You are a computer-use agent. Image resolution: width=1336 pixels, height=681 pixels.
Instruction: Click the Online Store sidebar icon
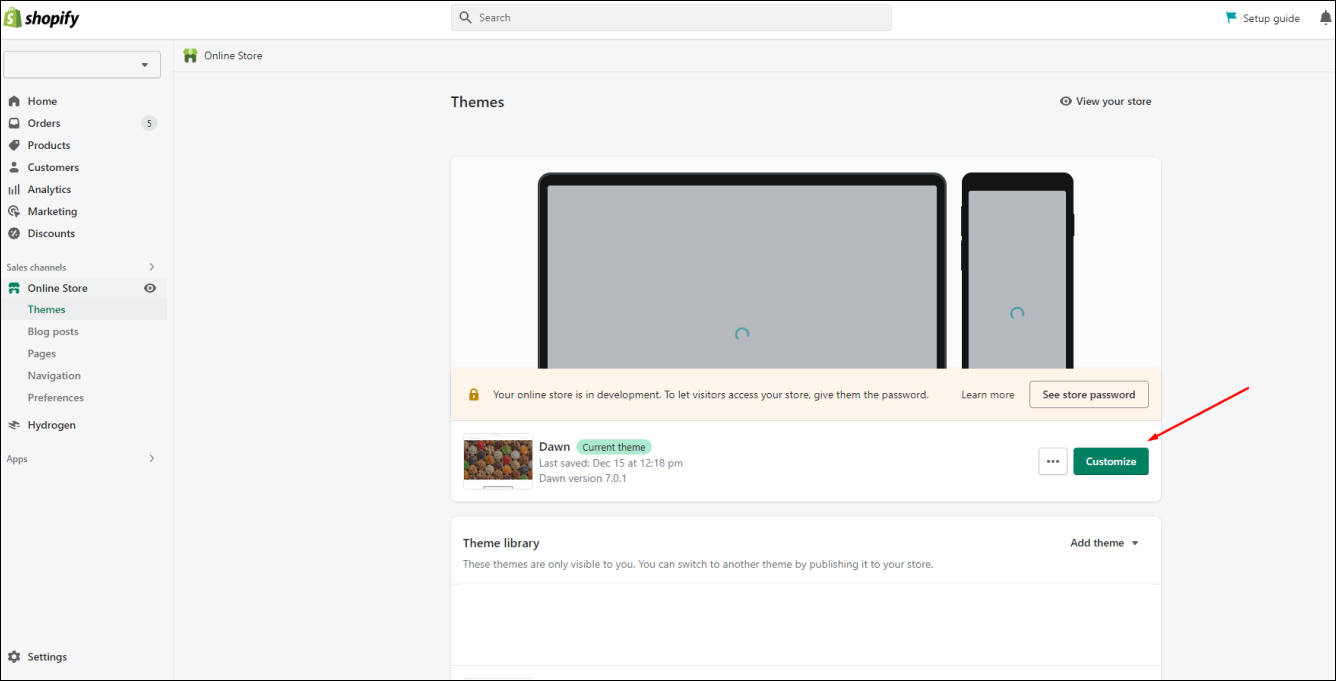point(14,288)
